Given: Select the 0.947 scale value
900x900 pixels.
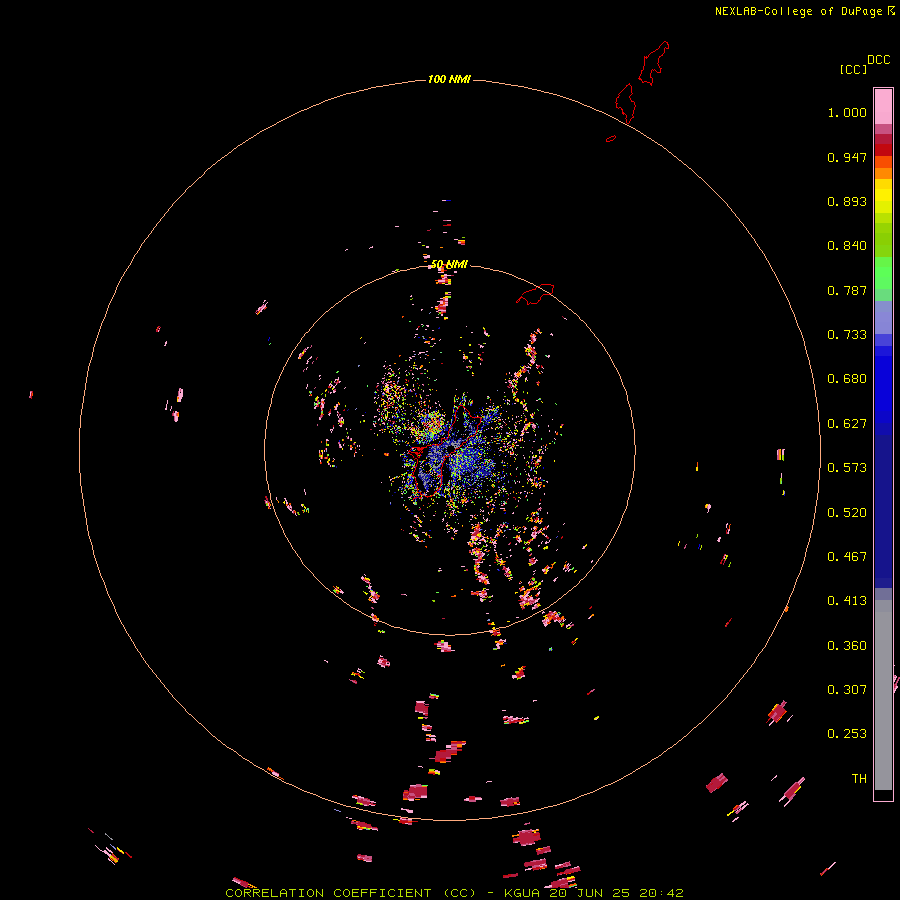Looking at the screenshot, I should [x=847, y=157].
